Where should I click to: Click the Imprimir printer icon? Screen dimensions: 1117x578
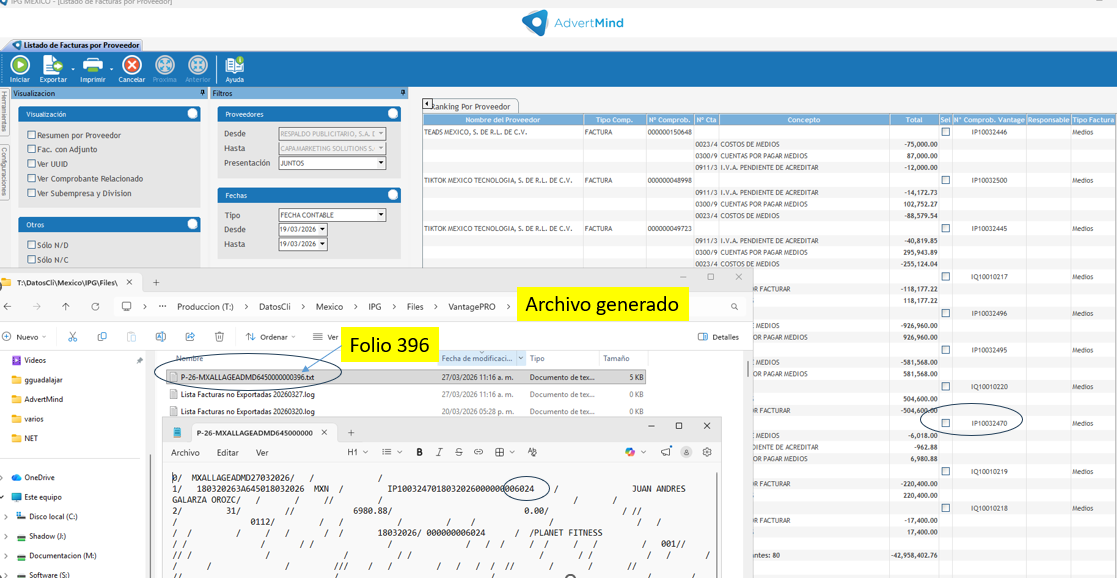pyautogui.click(x=93, y=66)
